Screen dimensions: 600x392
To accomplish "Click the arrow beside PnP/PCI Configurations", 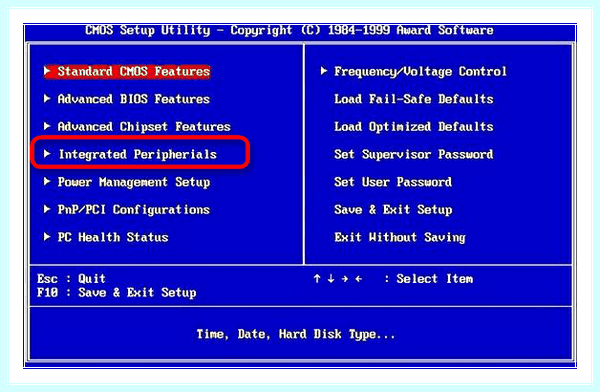I will tap(47, 209).
